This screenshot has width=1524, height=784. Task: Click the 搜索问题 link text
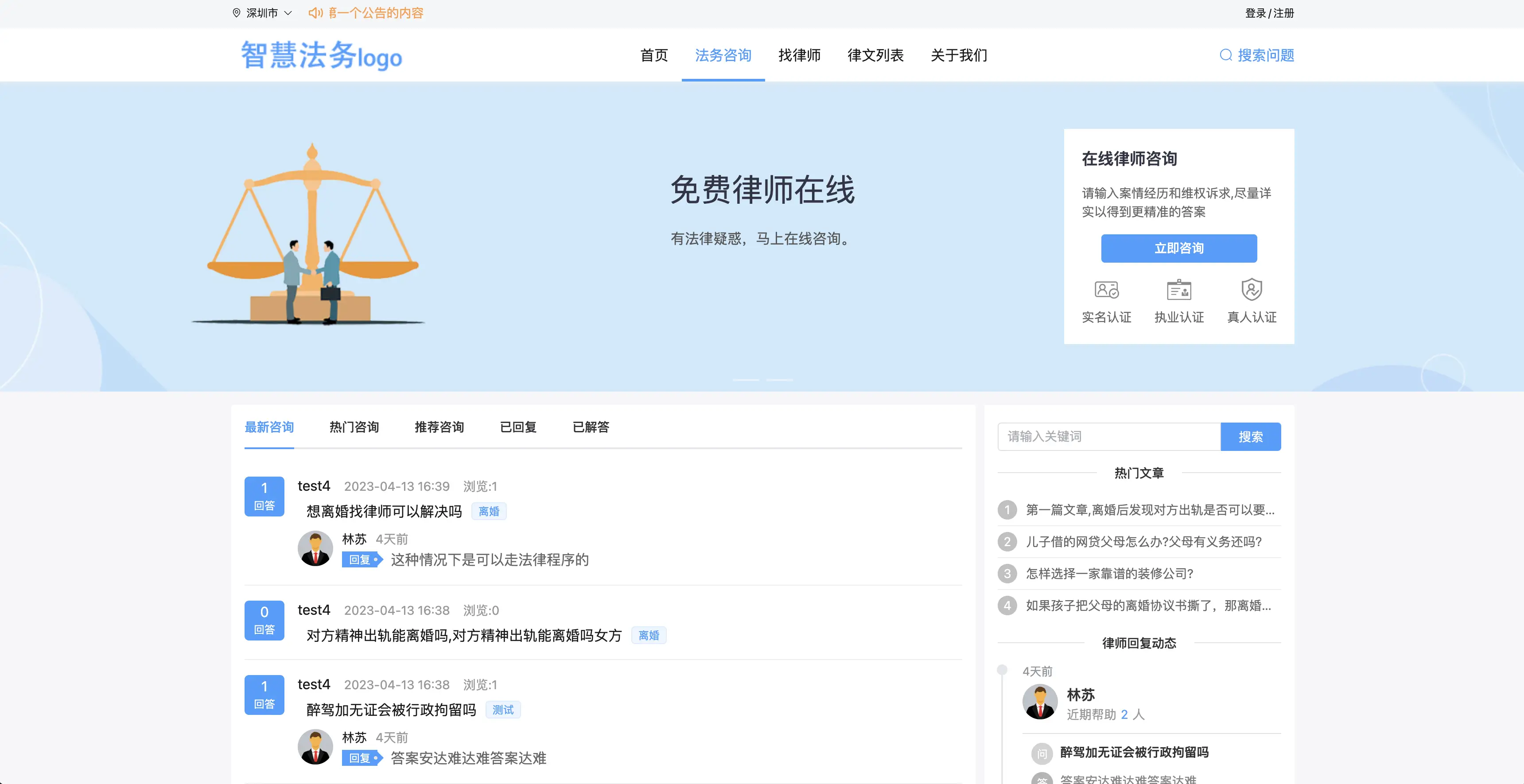tap(1266, 55)
